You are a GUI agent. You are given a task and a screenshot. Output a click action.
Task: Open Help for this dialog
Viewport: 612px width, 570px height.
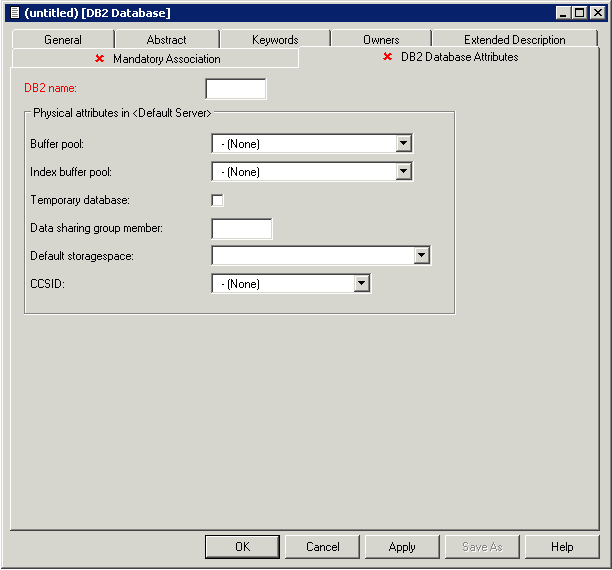tap(562, 547)
